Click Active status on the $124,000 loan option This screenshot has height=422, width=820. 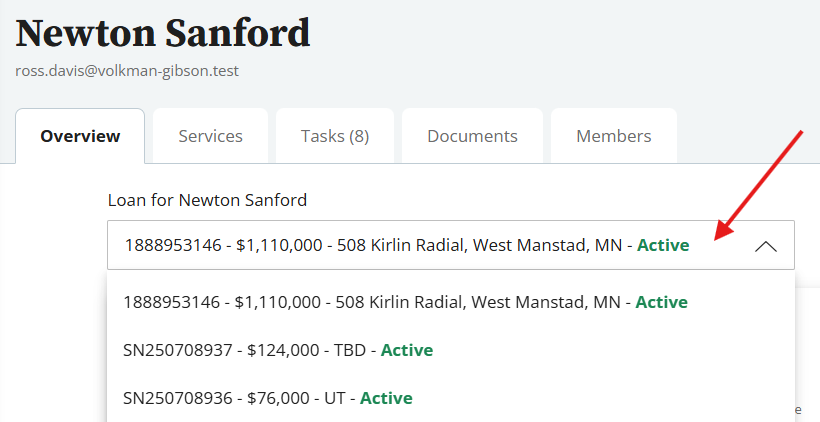(406, 350)
